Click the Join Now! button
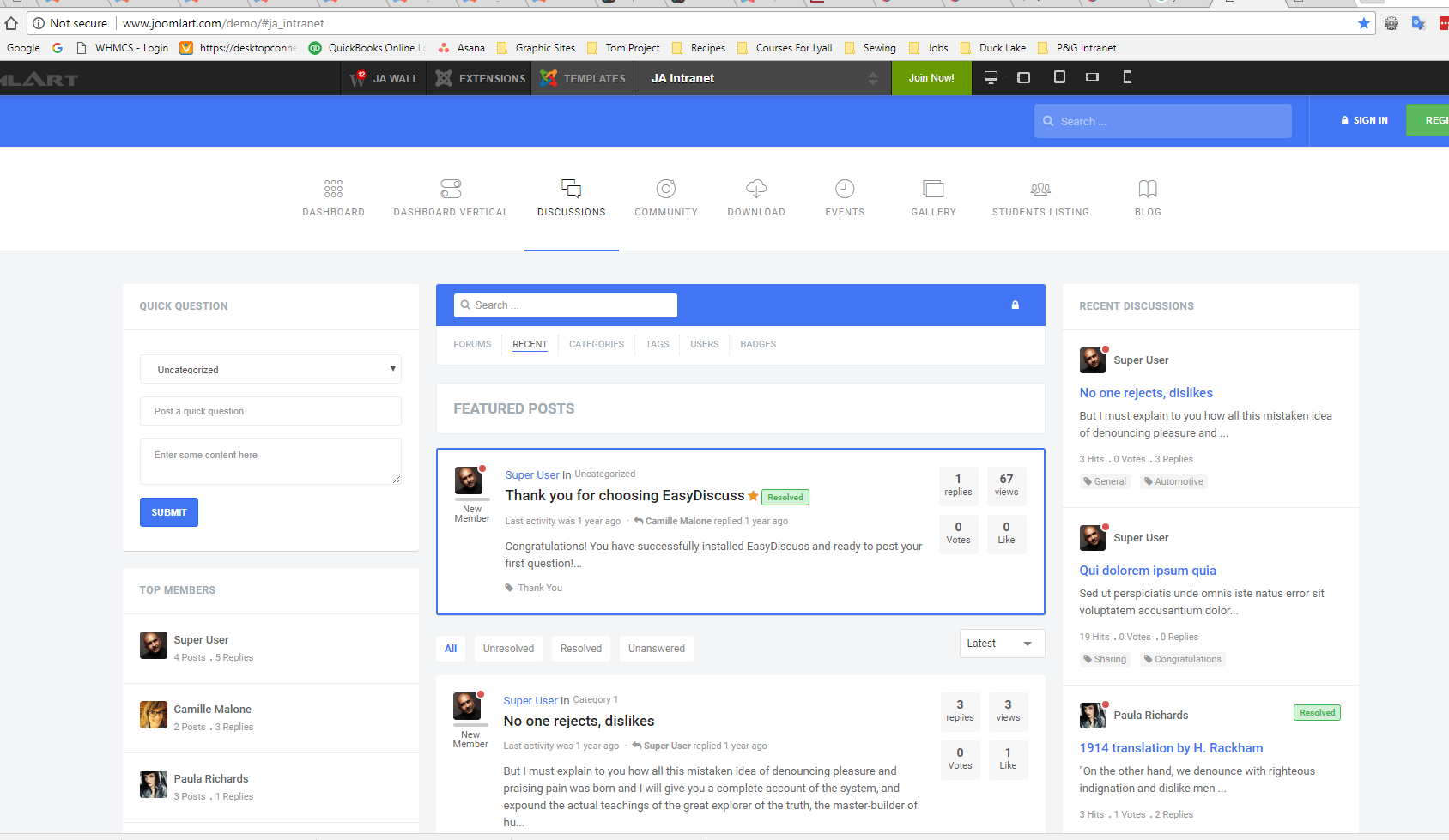Image resolution: width=1449 pixels, height=840 pixels. point(931,78)
